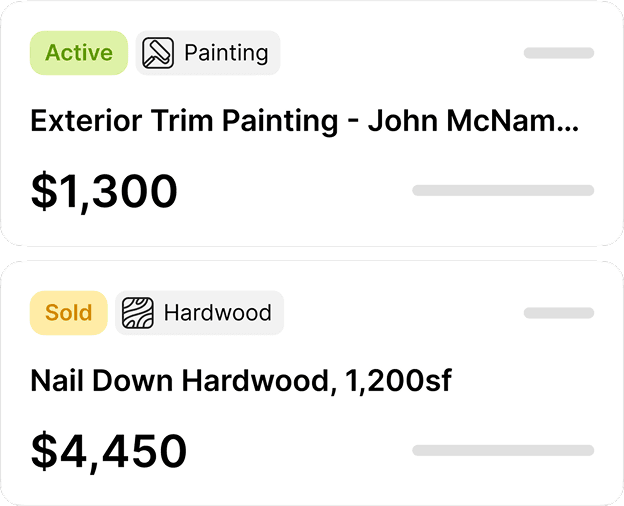Select the Nail Down Hardwood card
Image resolution: width=624 pixels, height=506 pixels.
point(312,383)
